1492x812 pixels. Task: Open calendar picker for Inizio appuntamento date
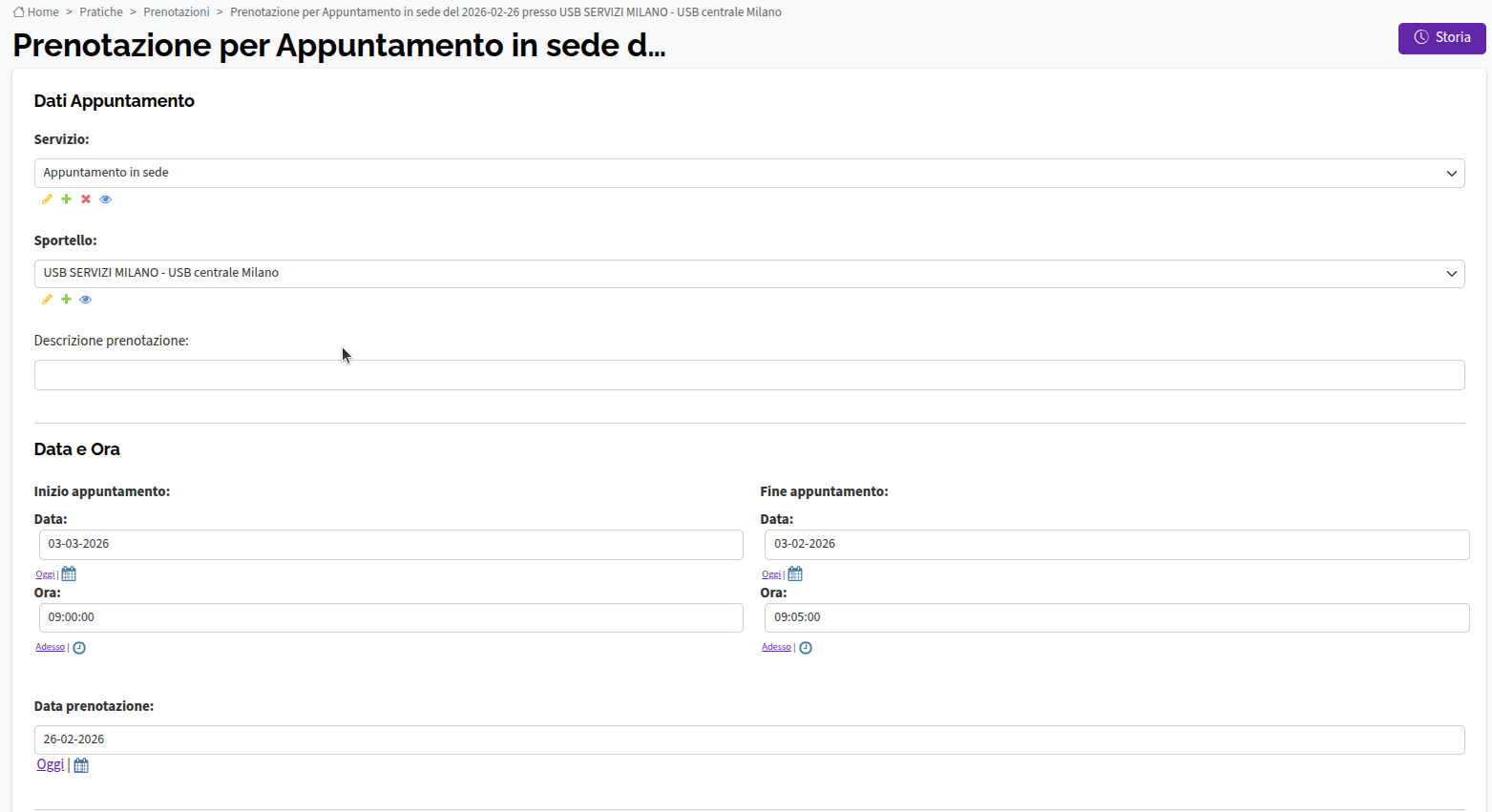69,574
